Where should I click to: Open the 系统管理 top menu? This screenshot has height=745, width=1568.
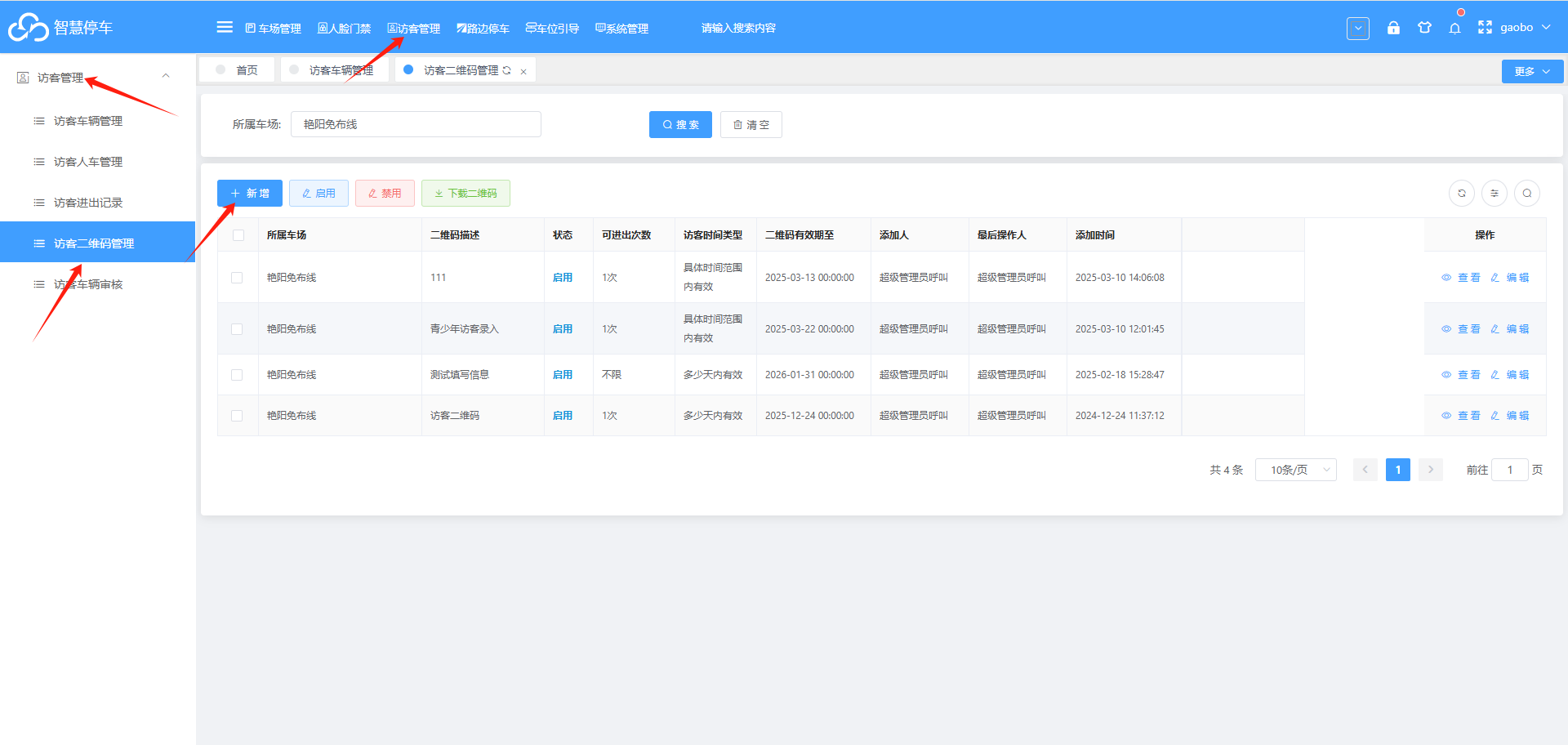tap(622, 28)
